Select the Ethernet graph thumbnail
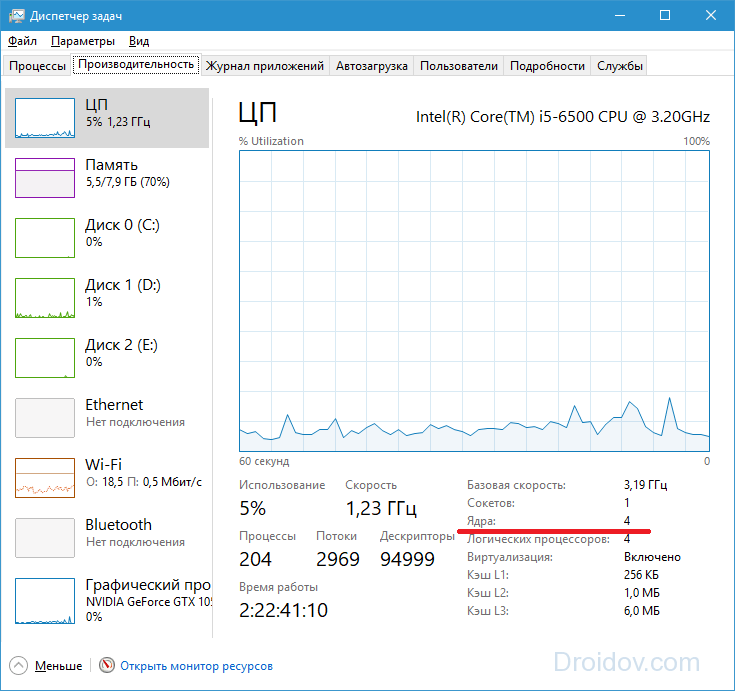The height and width of the screenshot is (691, 739). pos(45,418)
